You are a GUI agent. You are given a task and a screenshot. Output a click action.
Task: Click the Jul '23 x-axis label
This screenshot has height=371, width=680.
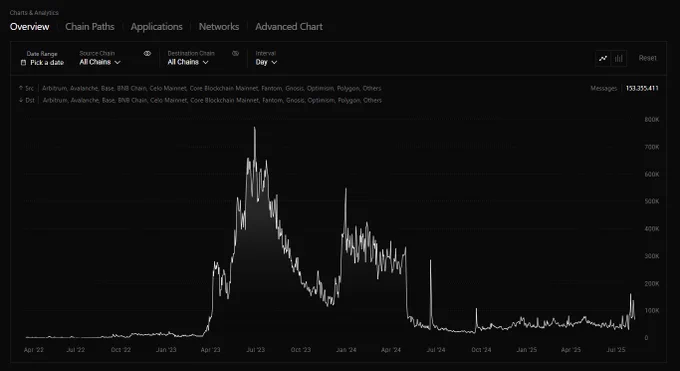pos(255,350)
